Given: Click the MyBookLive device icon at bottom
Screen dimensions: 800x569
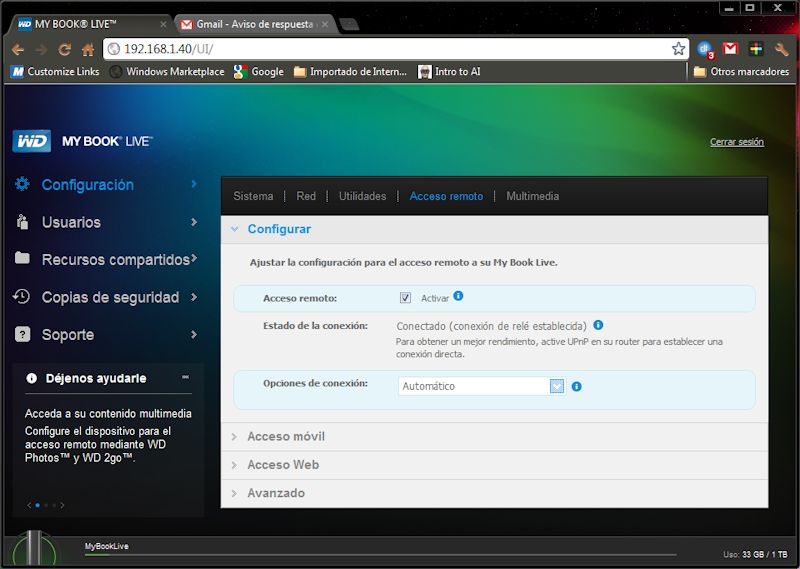Looking at the screenshot, I should [34, 550].
